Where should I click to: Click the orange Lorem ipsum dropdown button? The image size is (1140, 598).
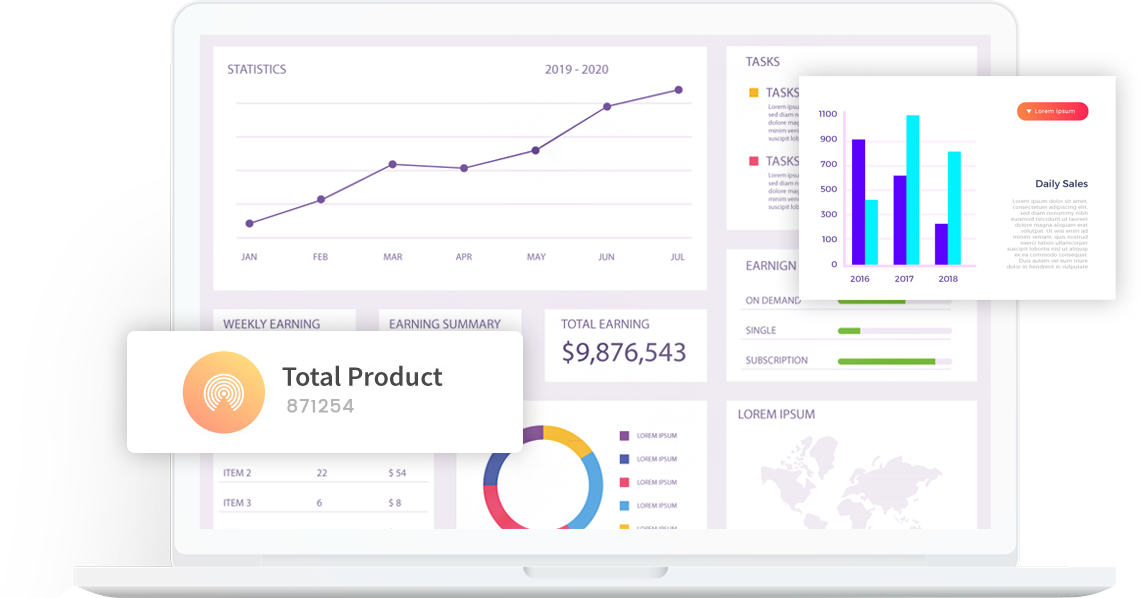1052,111
